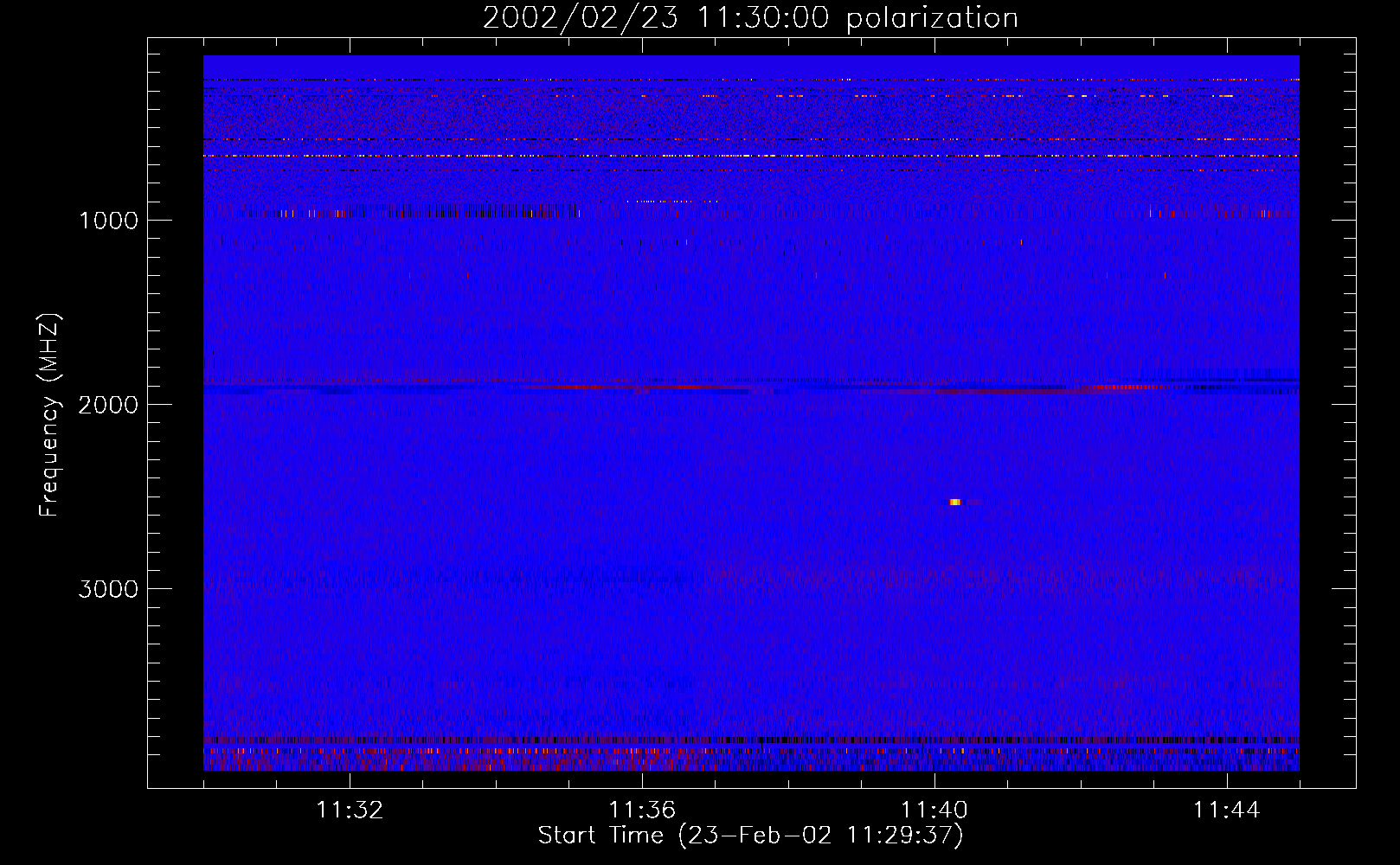The width and height of the screenshot is (1400, 865).
Task: Click the 11:32 time tick label
Action: point(350,811)
